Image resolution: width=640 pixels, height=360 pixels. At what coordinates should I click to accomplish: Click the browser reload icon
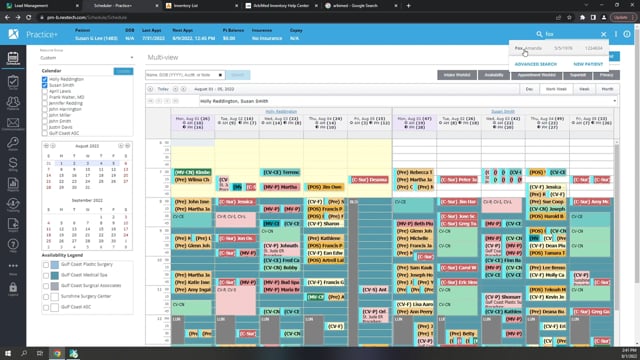[x=29, y=18]
